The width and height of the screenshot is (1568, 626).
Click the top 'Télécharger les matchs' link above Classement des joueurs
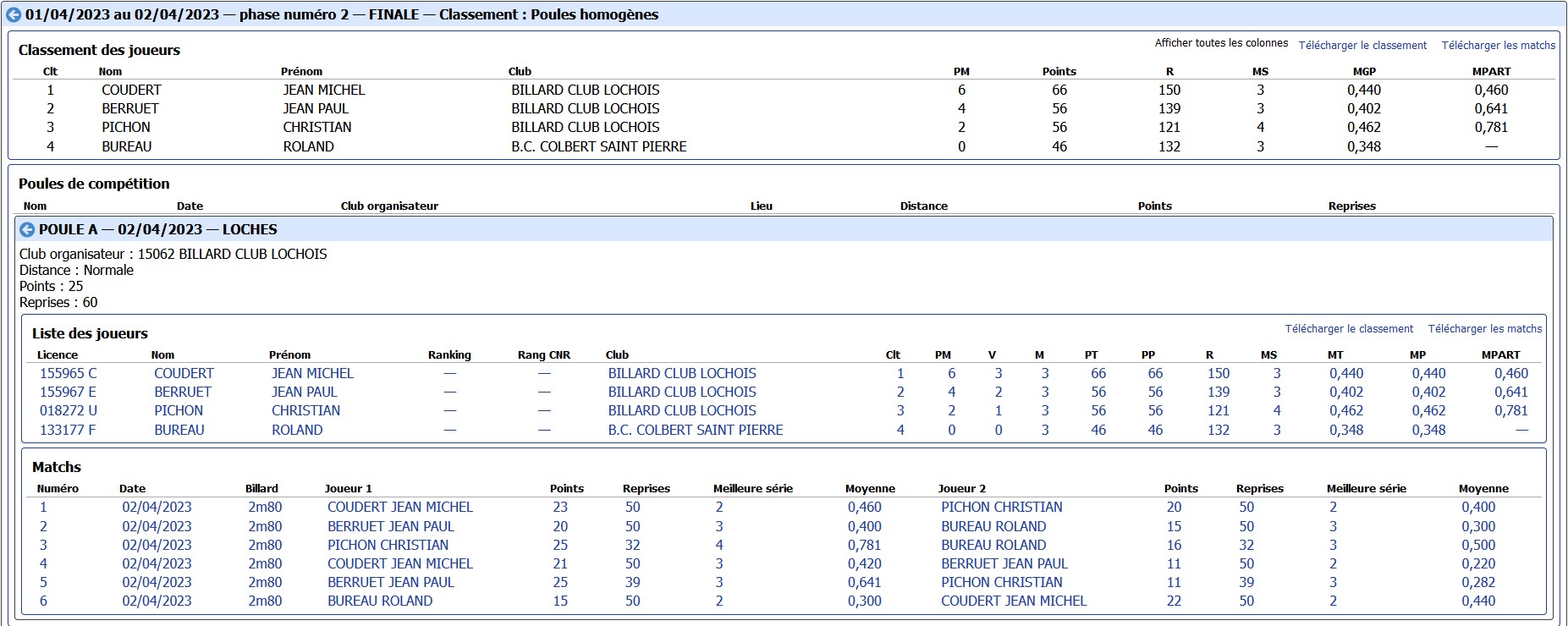[1499, 46]
